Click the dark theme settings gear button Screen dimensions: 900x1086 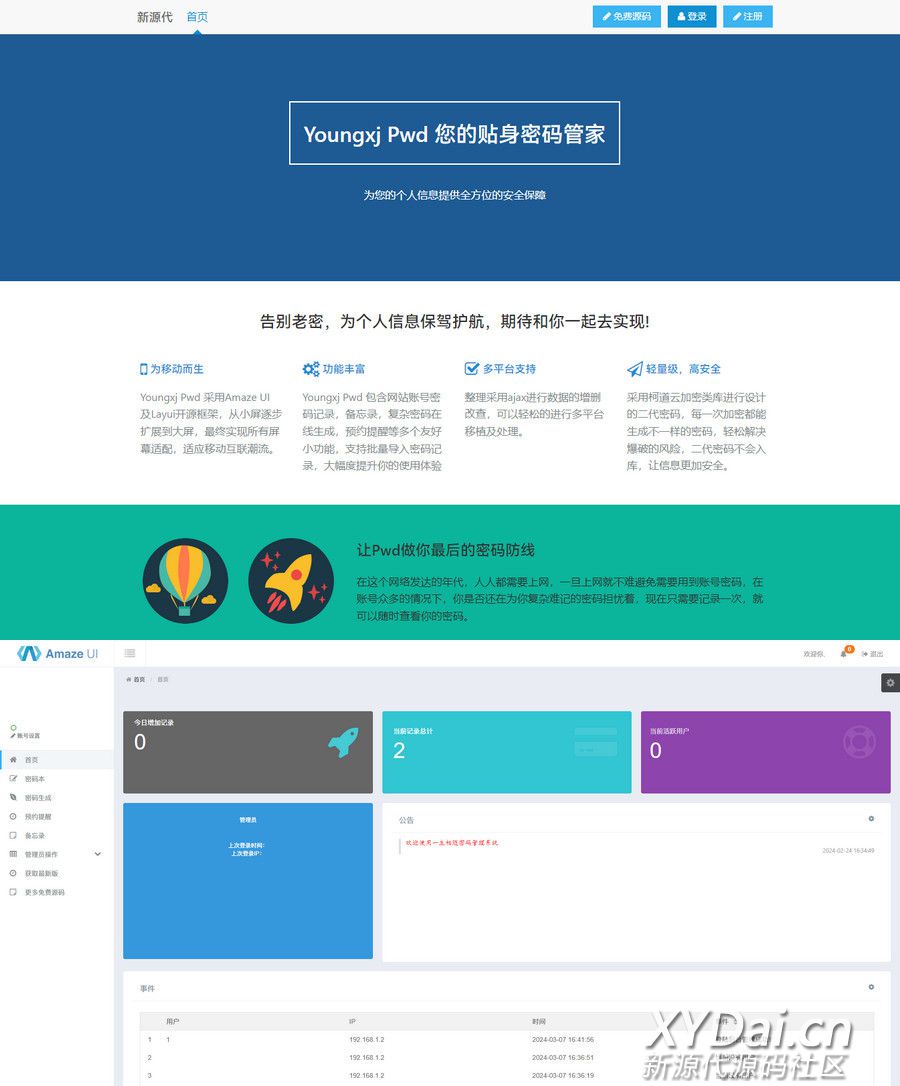tap(890, 682)
